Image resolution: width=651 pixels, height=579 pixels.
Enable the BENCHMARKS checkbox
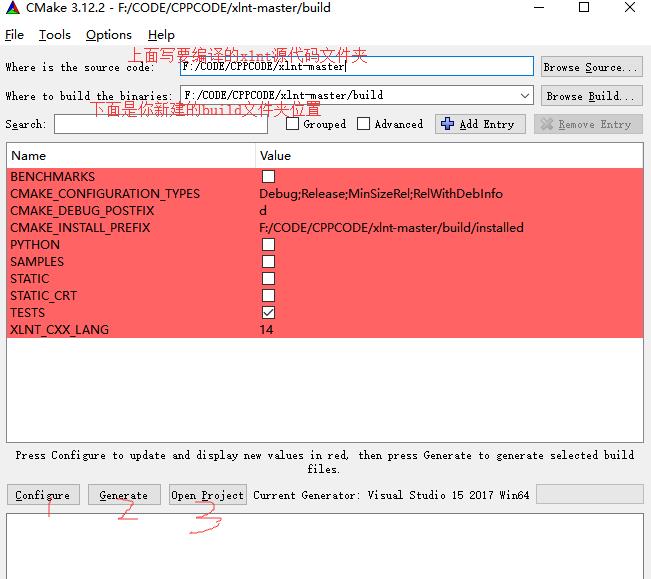268,177
